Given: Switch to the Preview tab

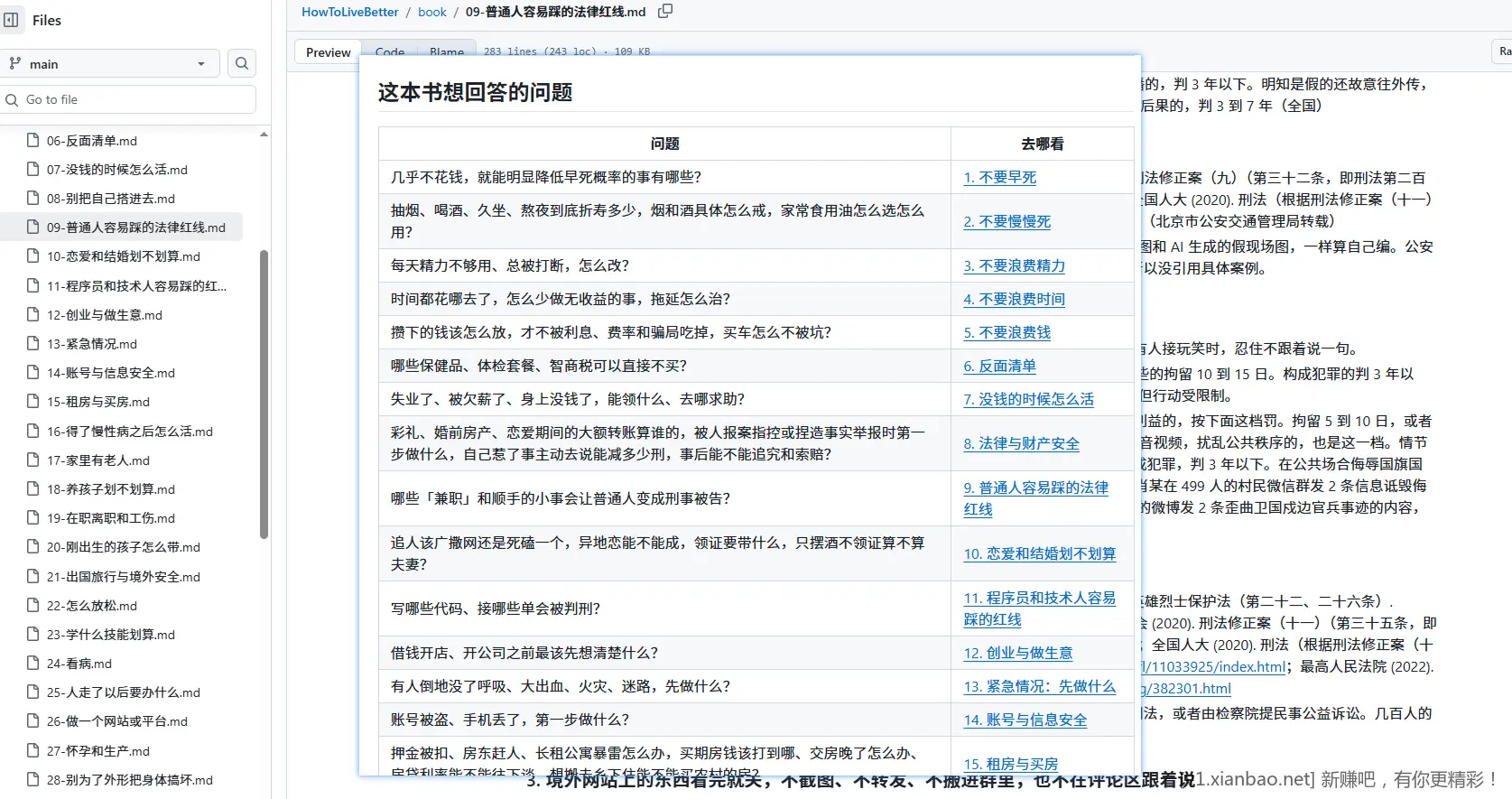Looking at the screenshot, I should [x=328, y=52].
